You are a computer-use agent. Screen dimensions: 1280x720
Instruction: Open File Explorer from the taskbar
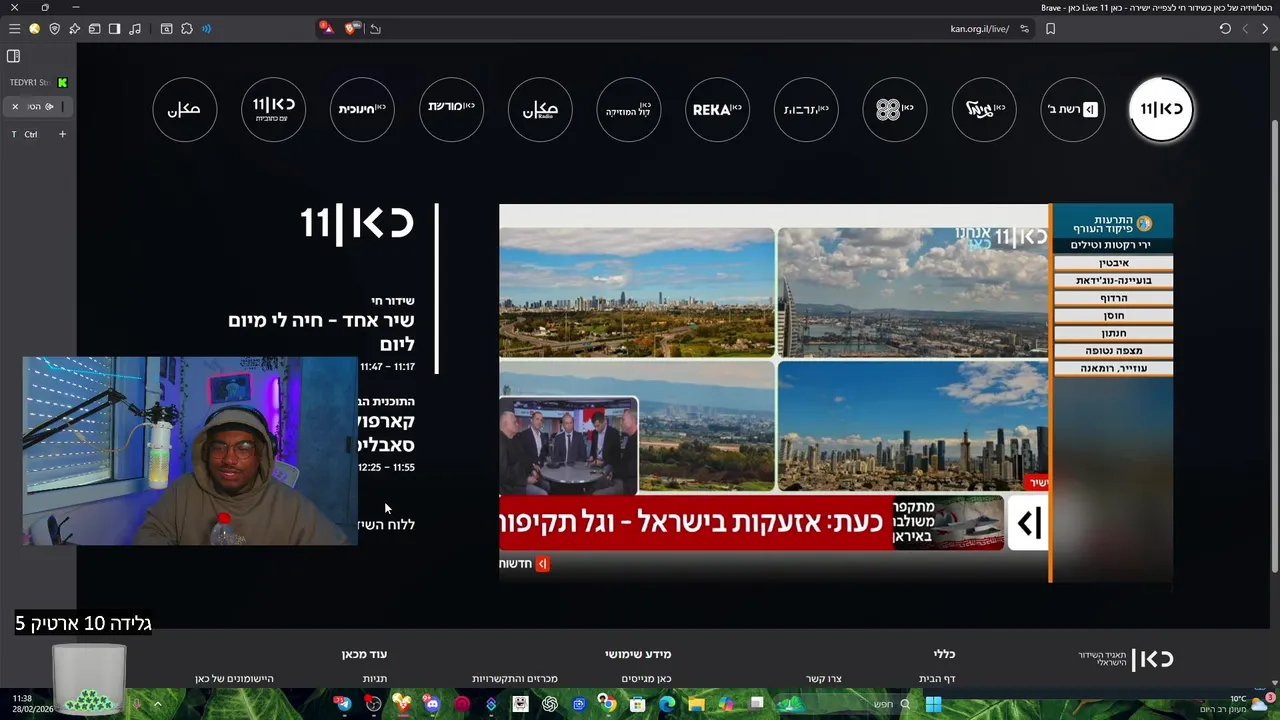696,704
